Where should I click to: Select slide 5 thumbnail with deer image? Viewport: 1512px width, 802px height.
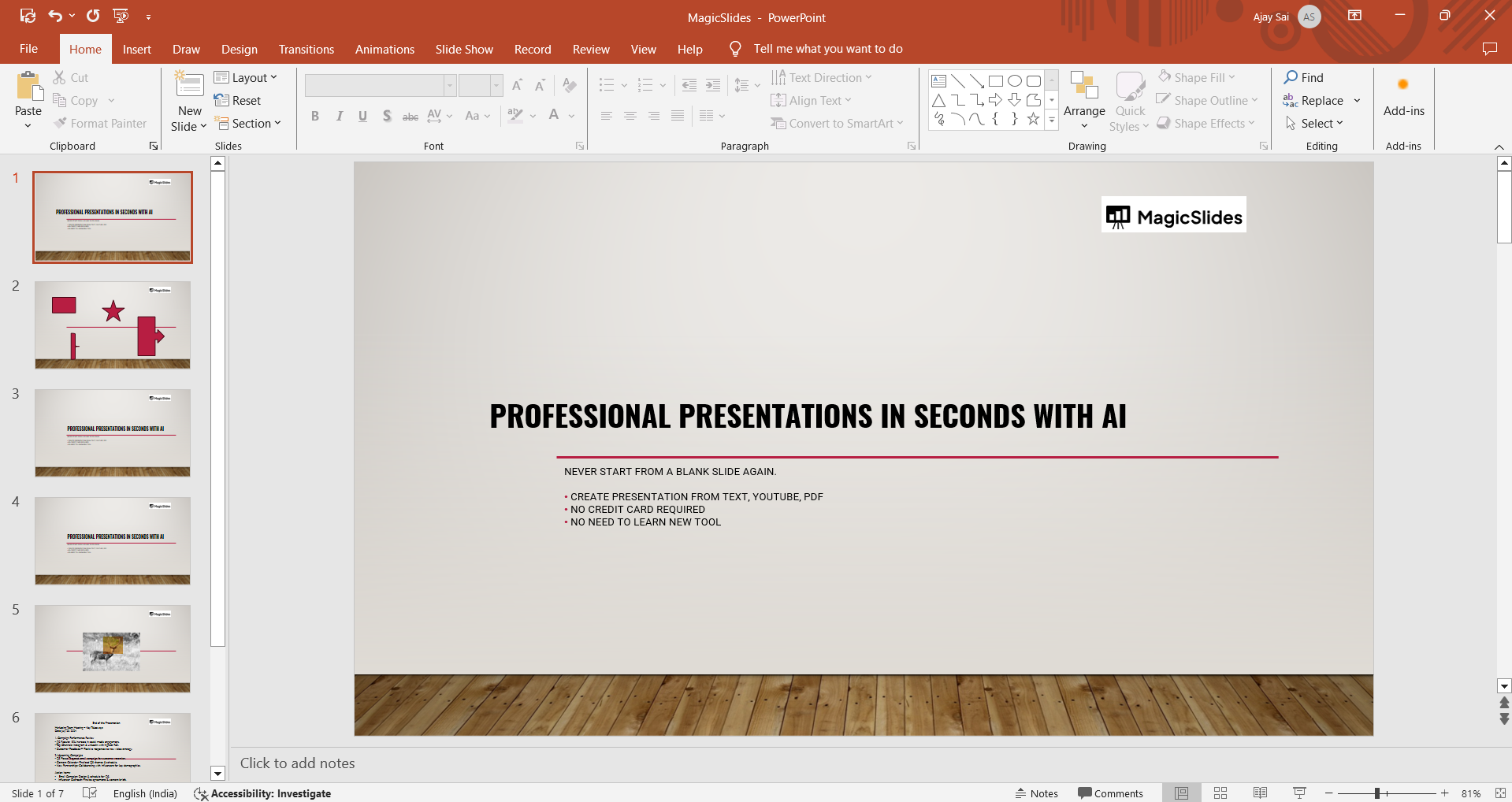(113, 648)
